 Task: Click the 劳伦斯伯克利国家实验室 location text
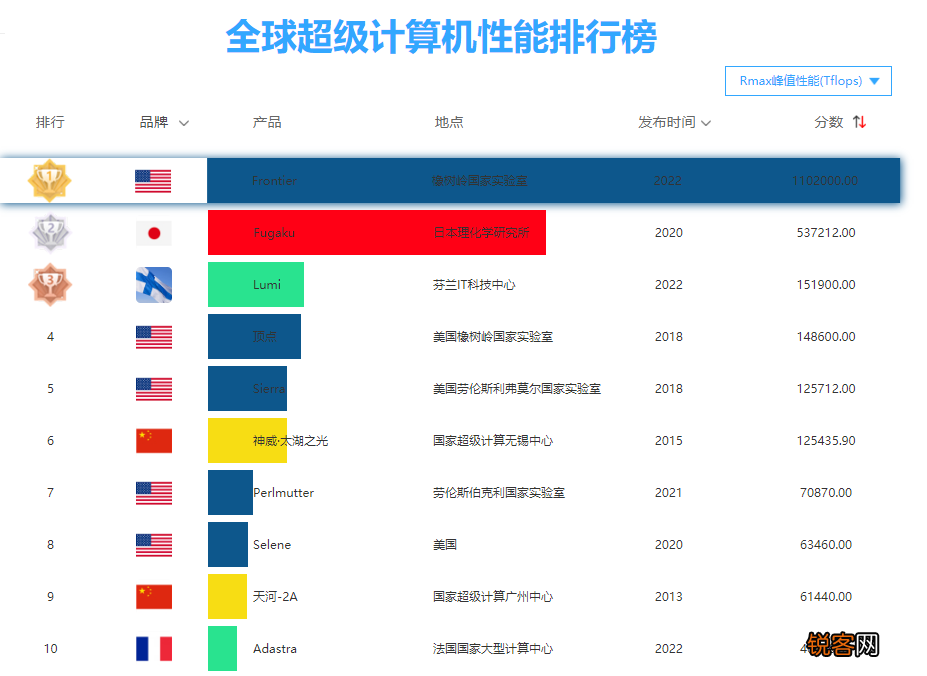(x=498, y=493)
